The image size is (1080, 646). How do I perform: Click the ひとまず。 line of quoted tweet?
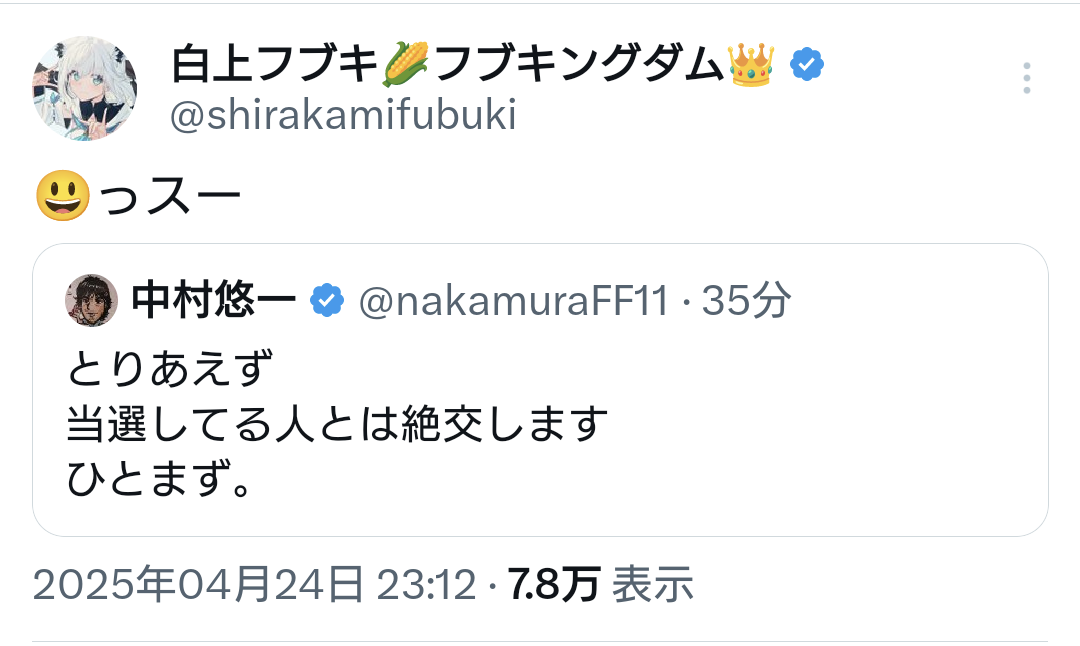157,482
